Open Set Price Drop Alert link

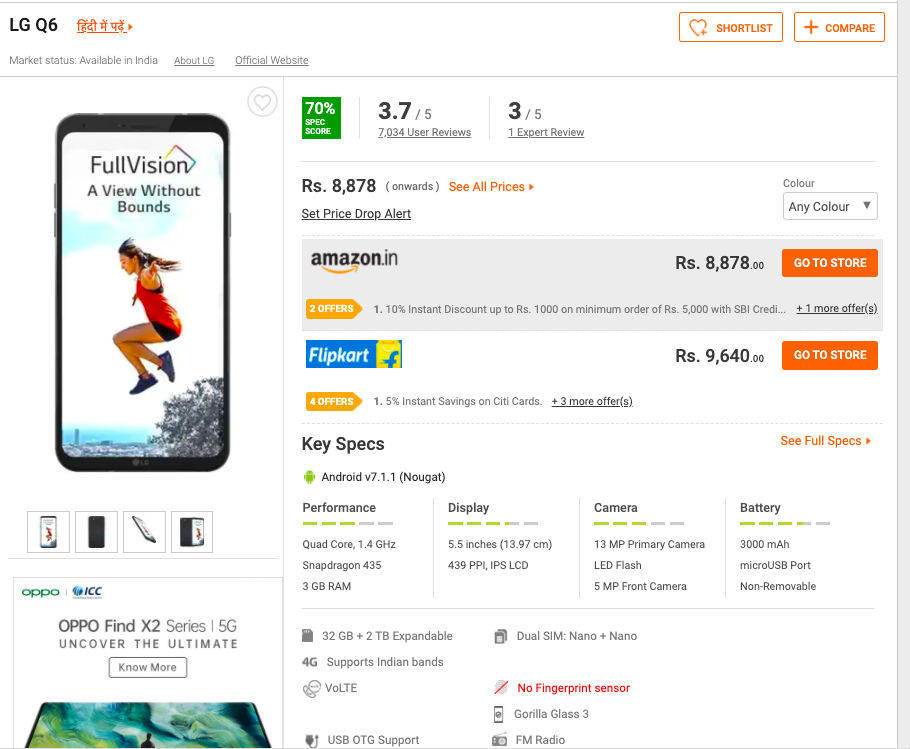[x=356, y=214]
